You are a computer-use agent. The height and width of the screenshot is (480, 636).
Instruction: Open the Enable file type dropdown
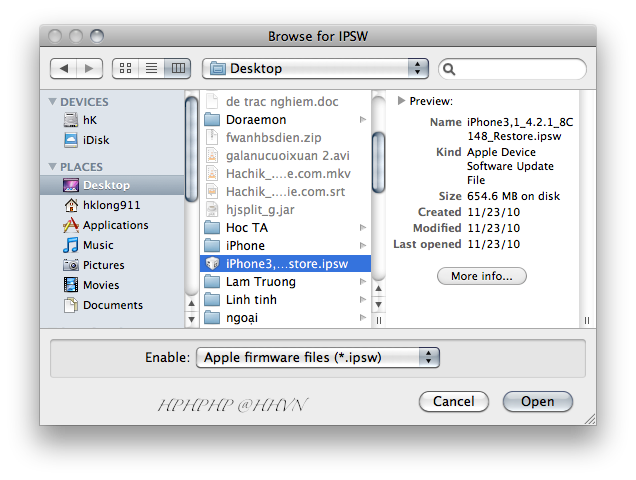[318, 357]
